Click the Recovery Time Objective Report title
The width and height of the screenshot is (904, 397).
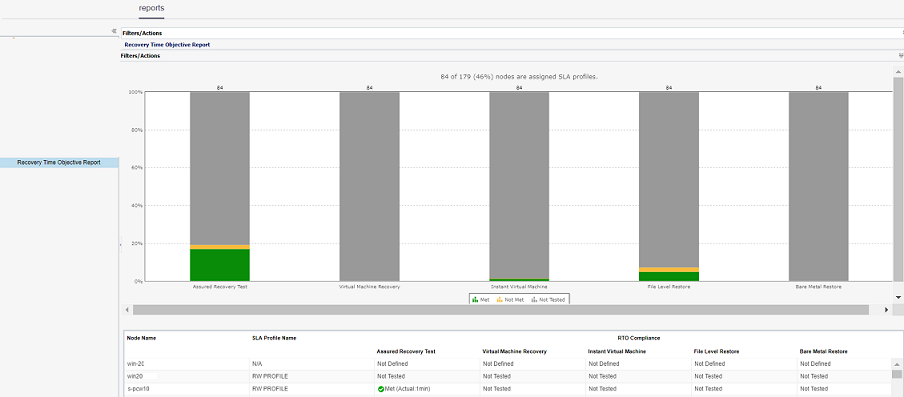pos(167,44)
